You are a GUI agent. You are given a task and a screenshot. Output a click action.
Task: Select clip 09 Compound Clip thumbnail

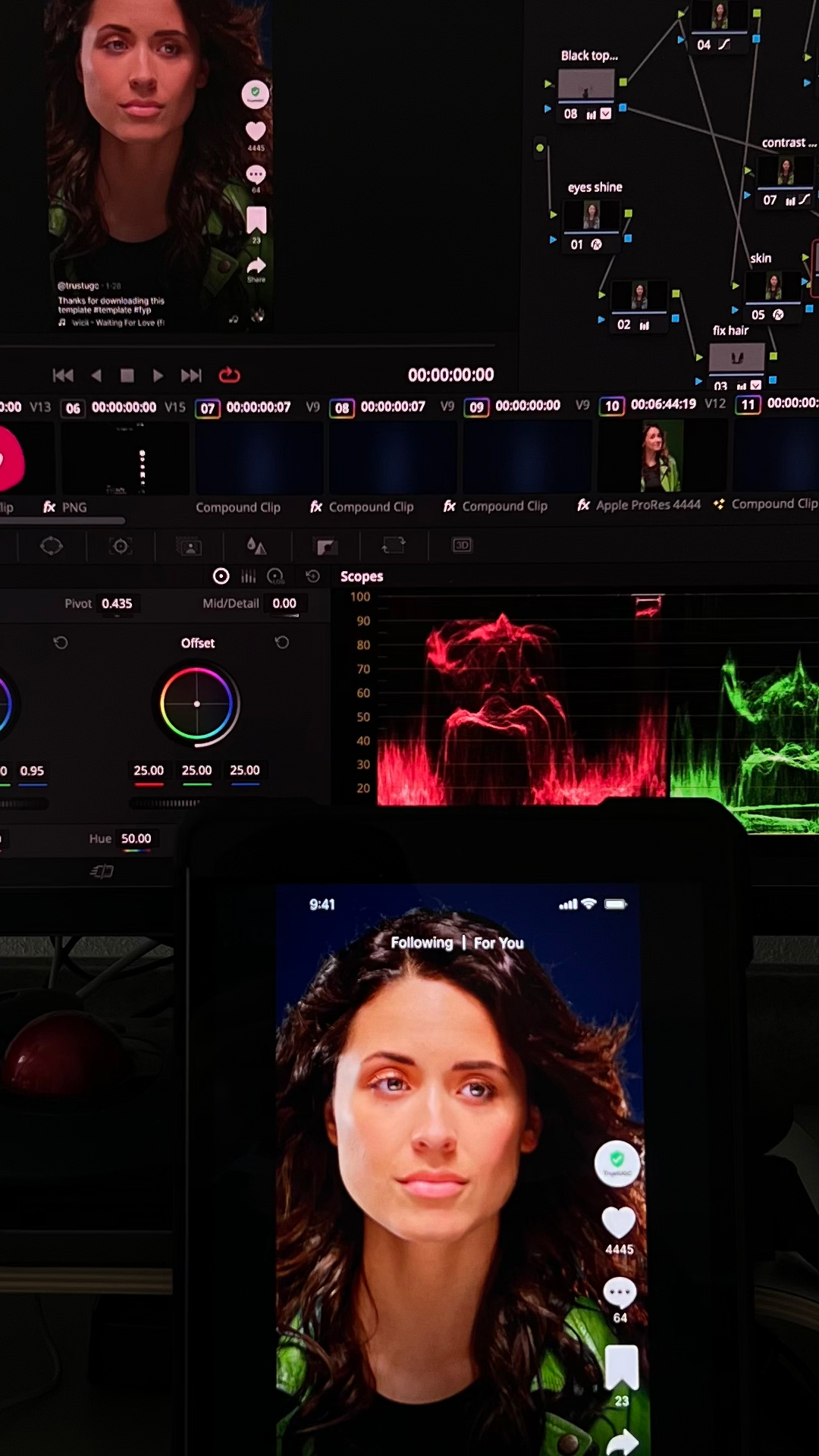527,457
